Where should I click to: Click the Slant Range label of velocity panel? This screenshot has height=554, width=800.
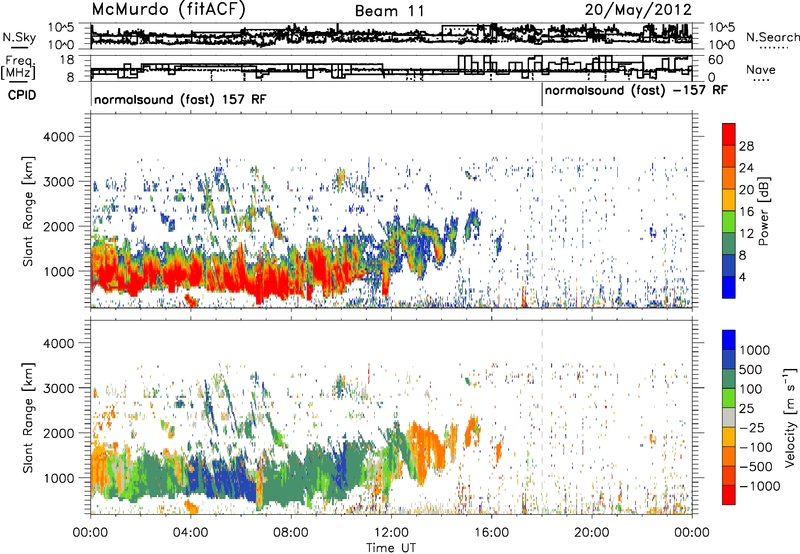28,417
